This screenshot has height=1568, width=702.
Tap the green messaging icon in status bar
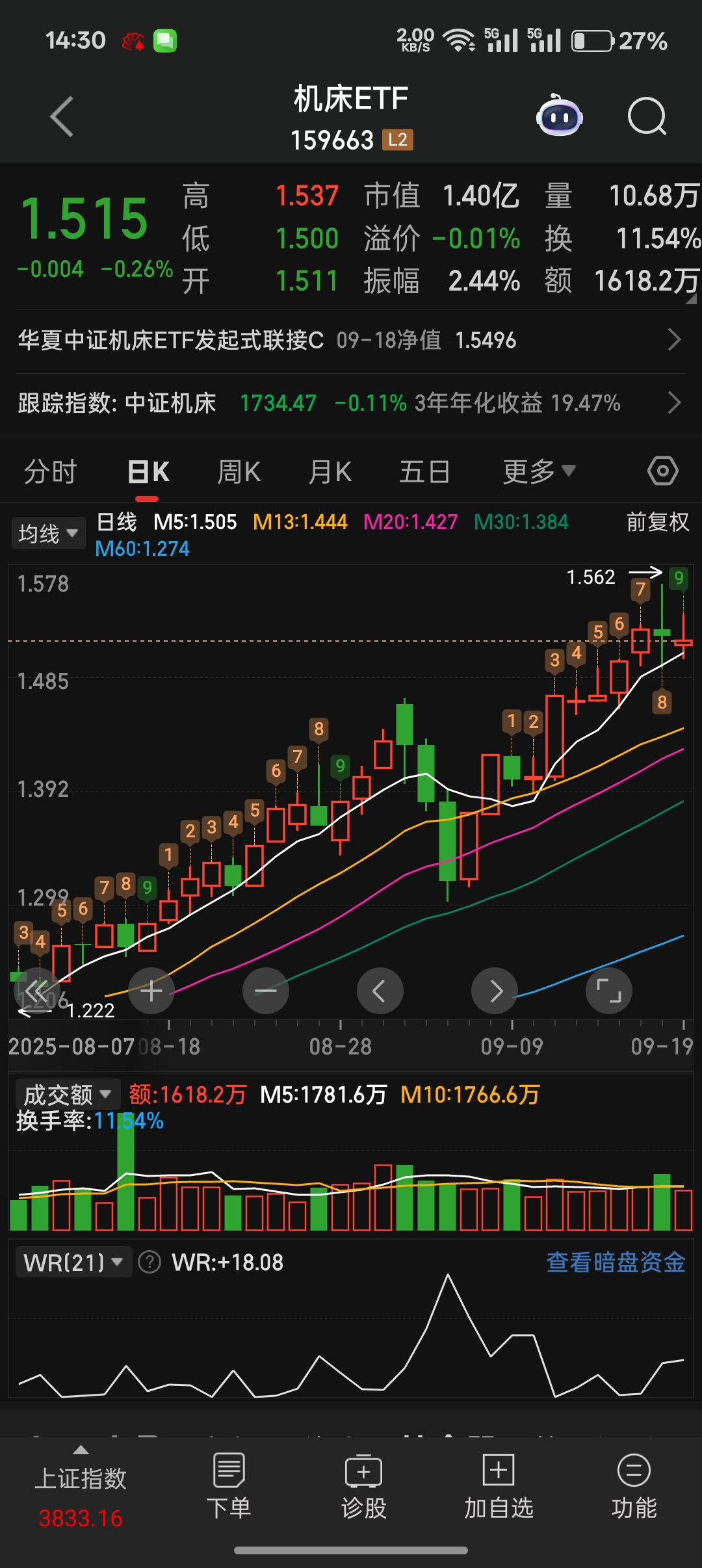(x=165, y=41)
